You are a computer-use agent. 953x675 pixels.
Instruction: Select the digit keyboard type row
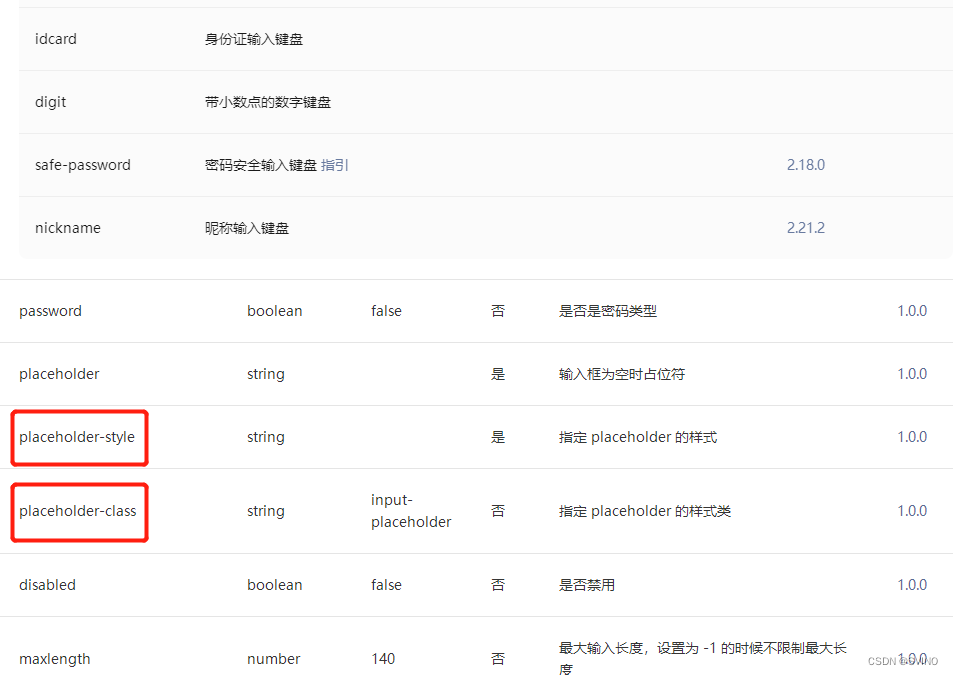[50, 101]
